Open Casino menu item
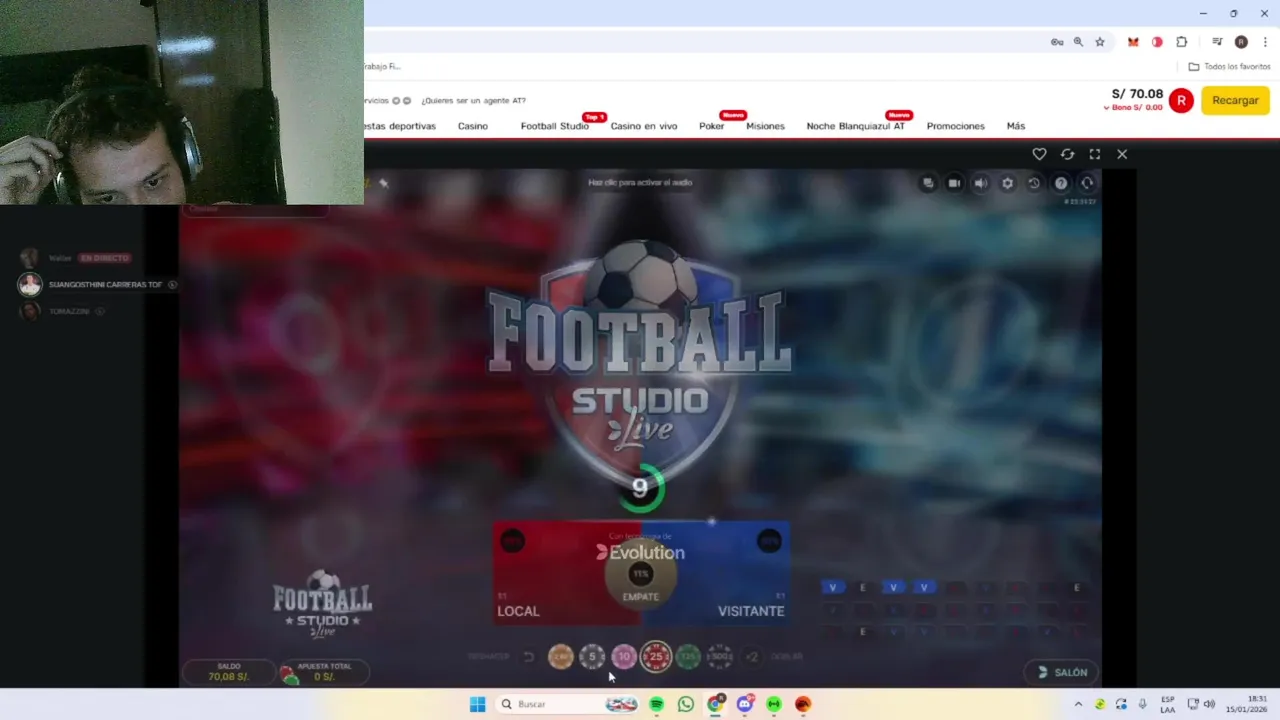Screen dimensions: 1280x720 pos(473,126)
